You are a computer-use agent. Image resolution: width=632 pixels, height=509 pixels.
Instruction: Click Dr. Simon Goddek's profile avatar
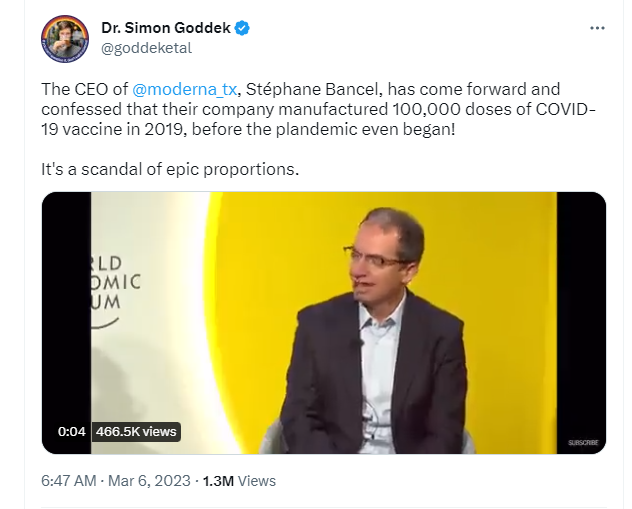tap(66, 38)
